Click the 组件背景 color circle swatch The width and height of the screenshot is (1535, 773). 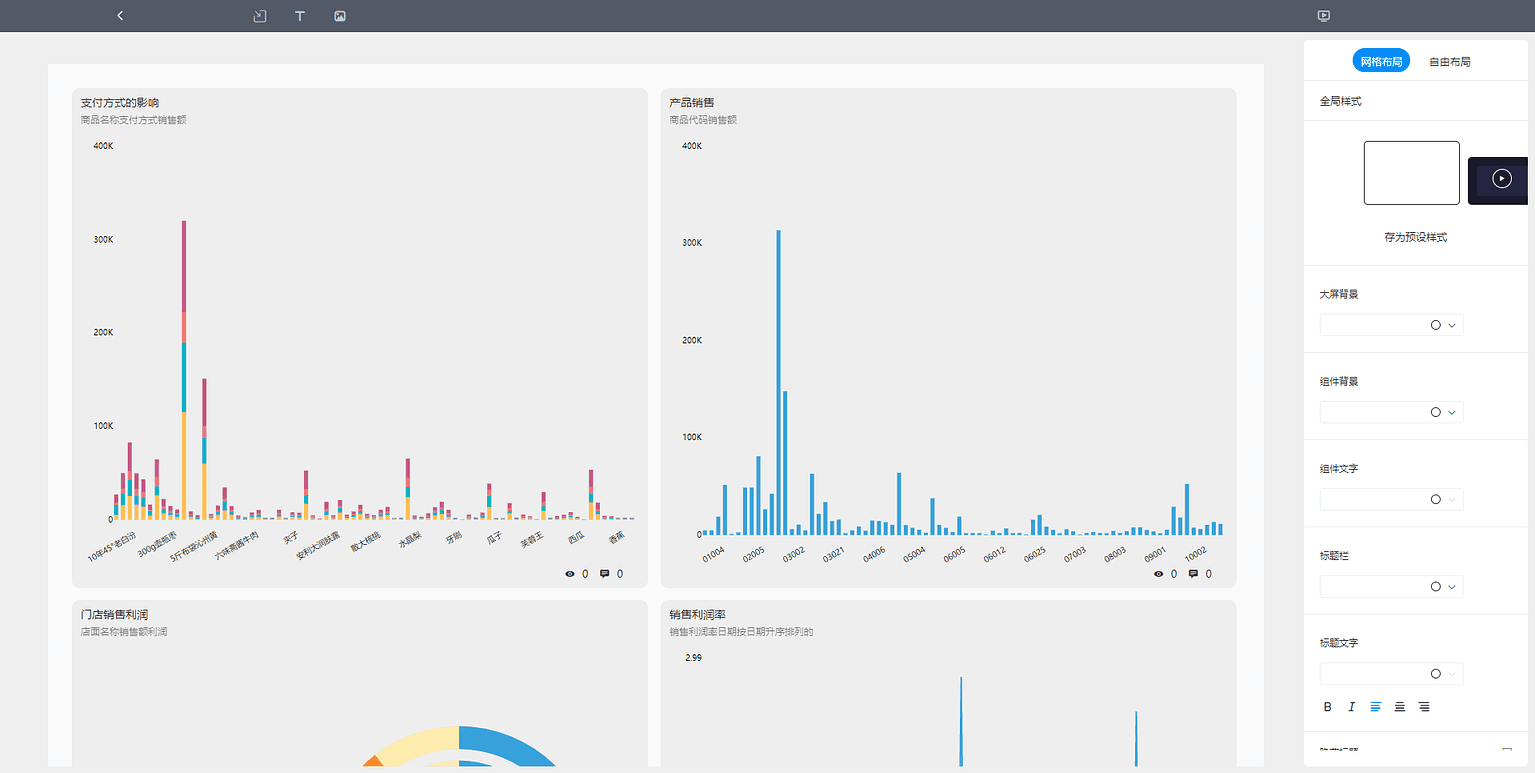tap(1436, 412)
